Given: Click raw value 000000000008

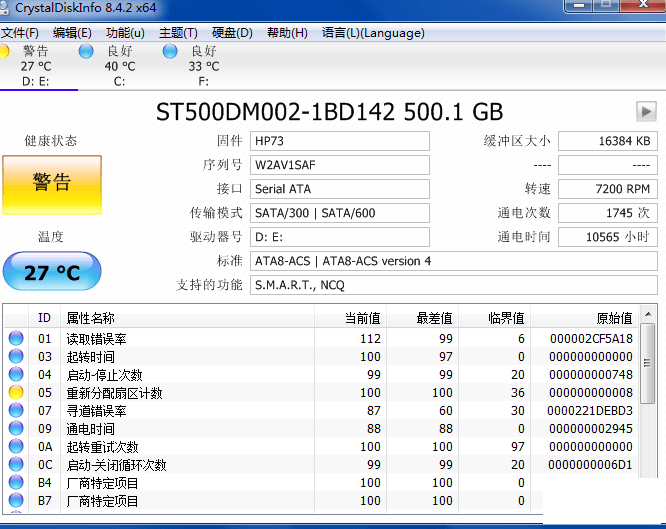Looking at the screenshot, I should [x=591, y=393].
